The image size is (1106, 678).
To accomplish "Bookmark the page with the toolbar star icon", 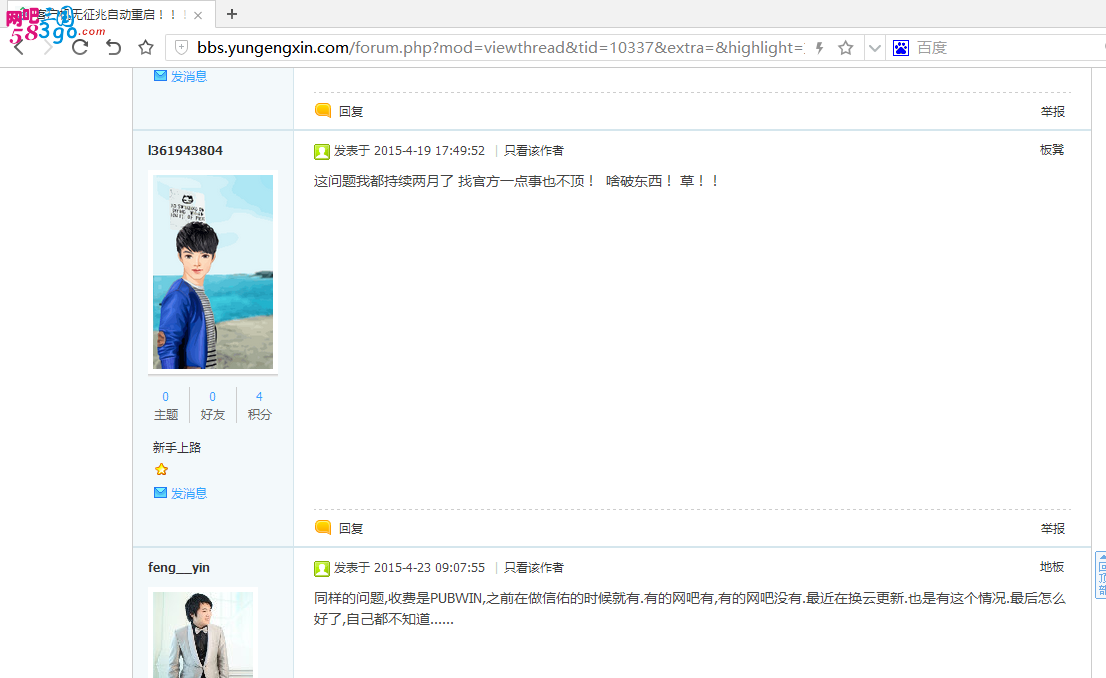I will coord(146,47).
